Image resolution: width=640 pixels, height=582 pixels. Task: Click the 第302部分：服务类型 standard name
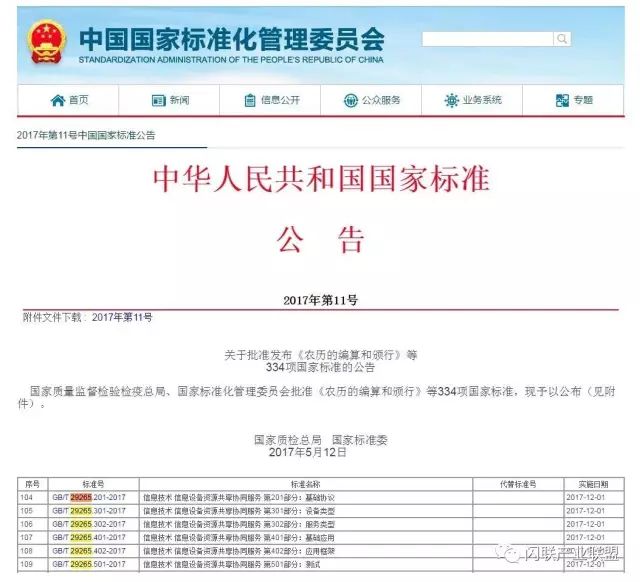(x=299, y=524)
